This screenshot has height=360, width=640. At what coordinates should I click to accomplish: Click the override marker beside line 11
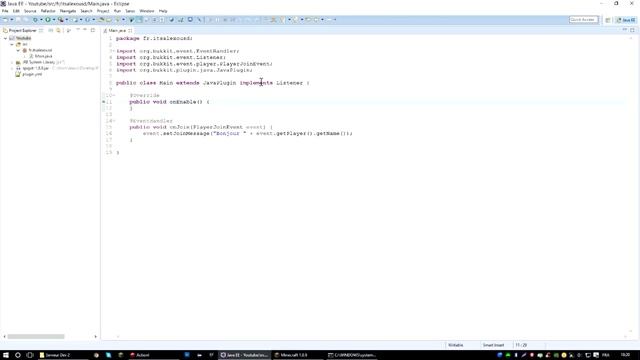click(104, 102)
